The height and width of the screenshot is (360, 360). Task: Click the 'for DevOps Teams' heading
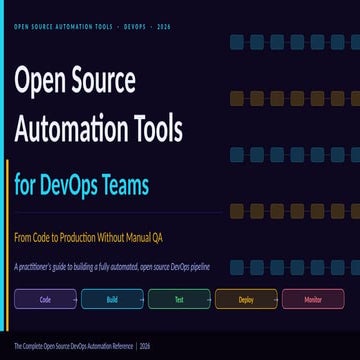(81, 186)
